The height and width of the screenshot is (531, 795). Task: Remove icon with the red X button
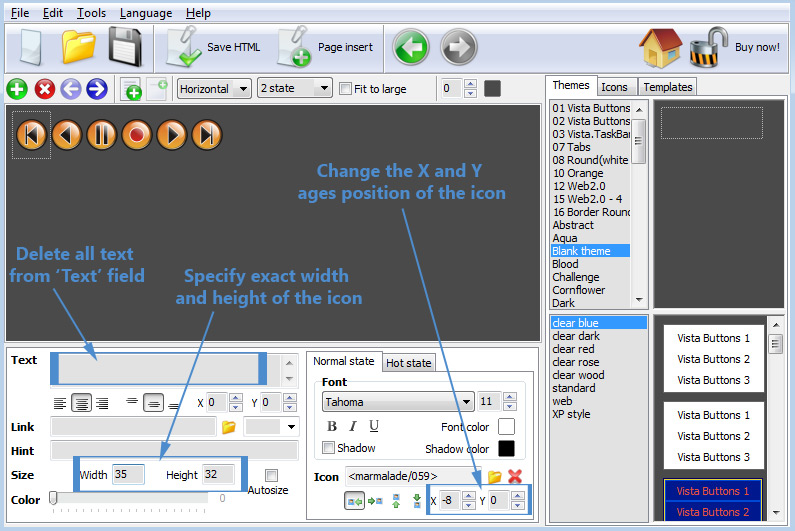click(515, 476)
